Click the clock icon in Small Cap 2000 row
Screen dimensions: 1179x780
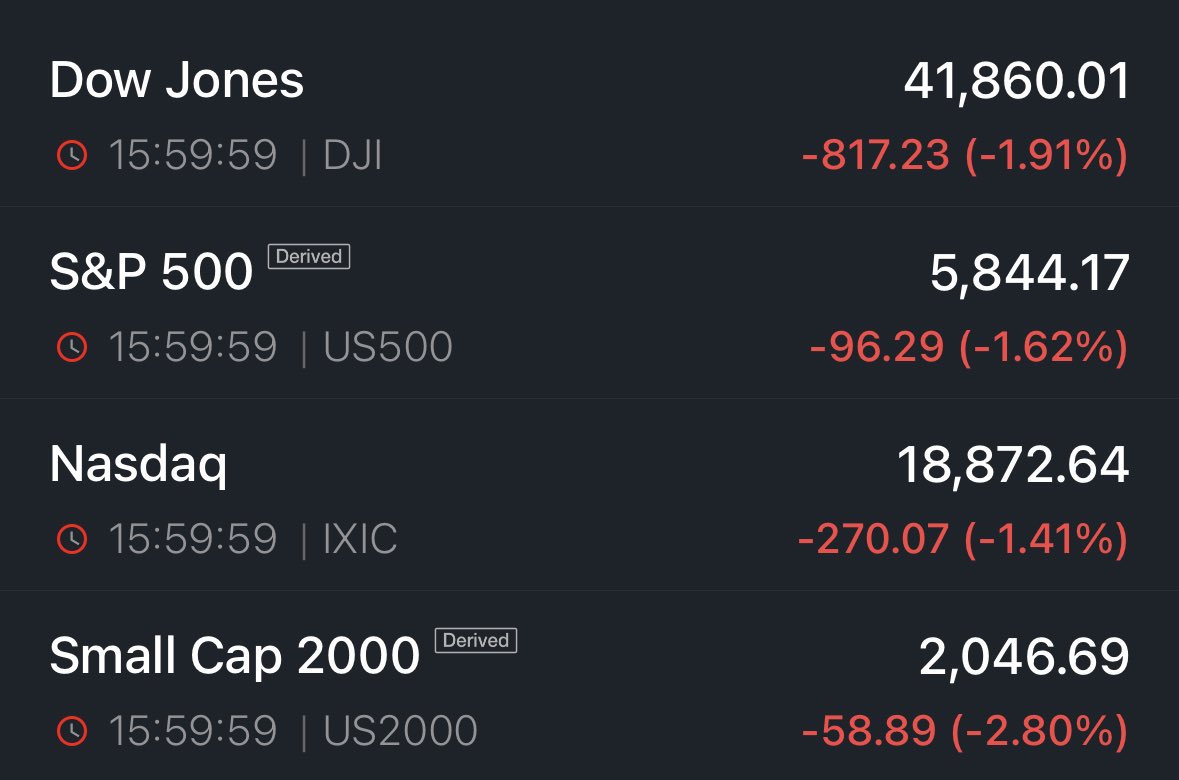(x=72, y=732)
